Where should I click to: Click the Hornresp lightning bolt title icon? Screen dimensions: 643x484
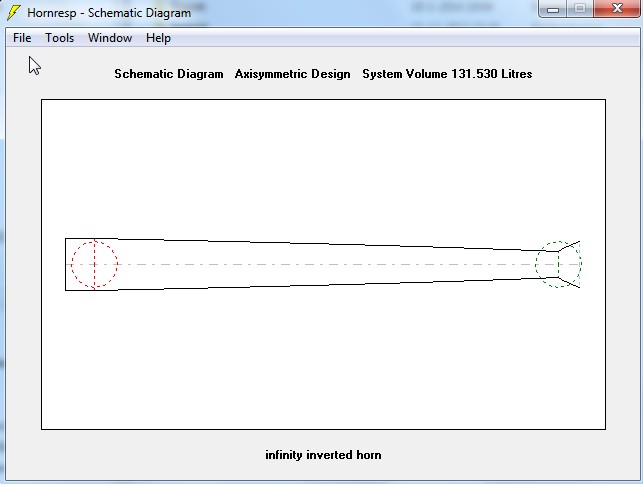(14, 12)
